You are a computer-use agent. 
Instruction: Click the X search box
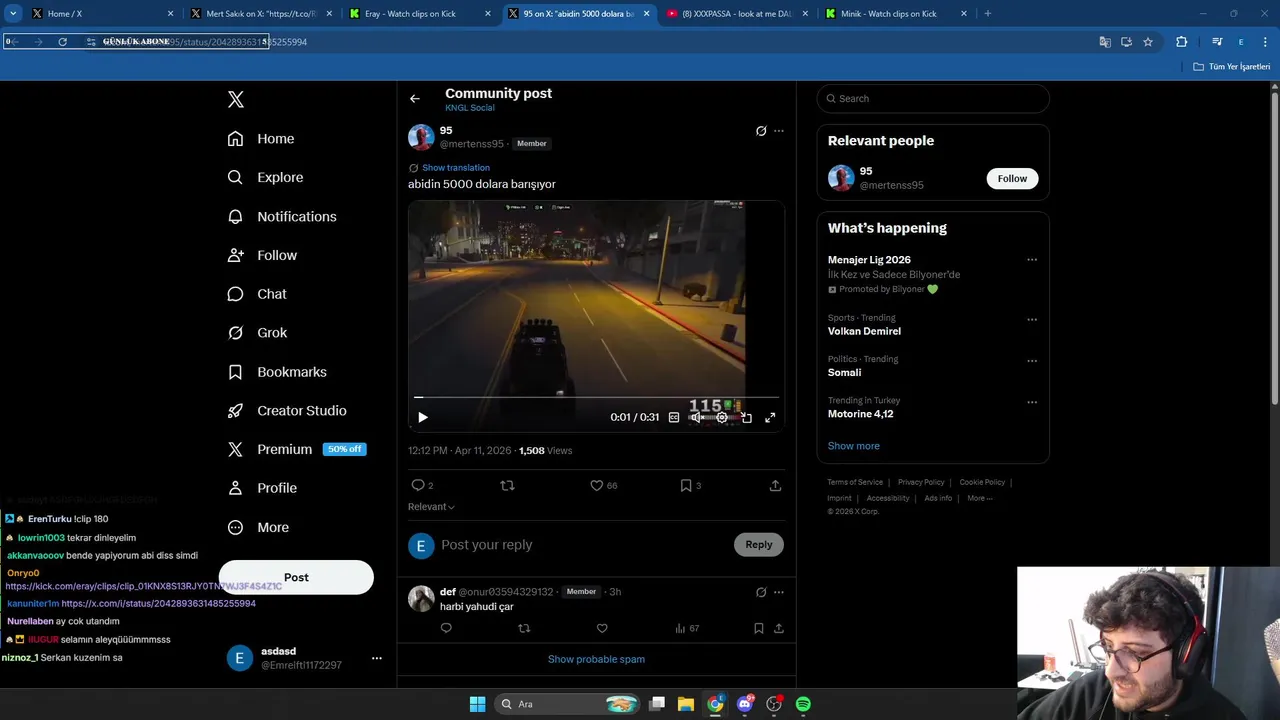[933, 99]
